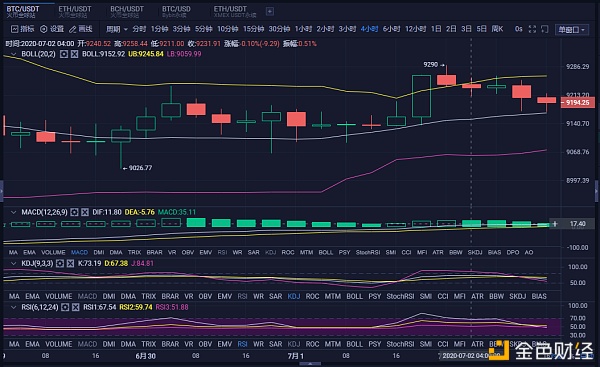Choose TRIX in the bottom RSI strip

(148, 344)
